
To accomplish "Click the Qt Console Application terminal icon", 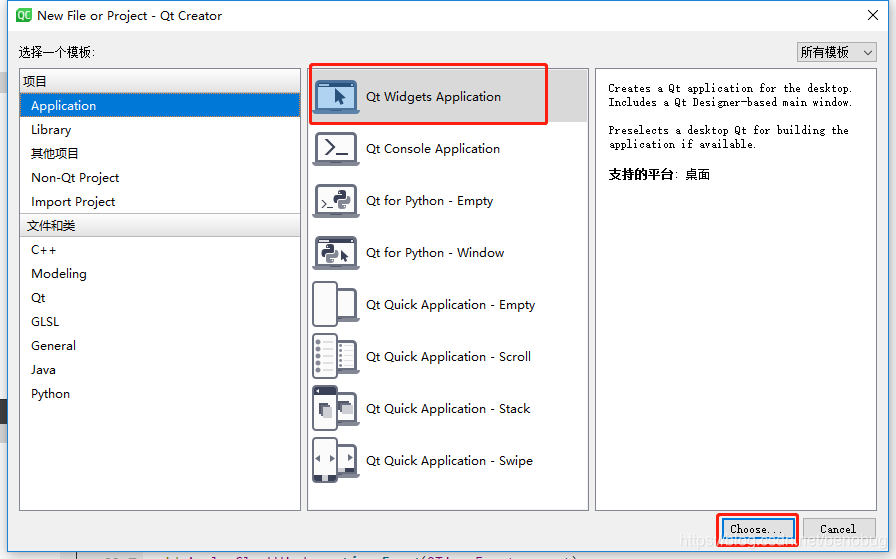I will [x=336, y=149].
